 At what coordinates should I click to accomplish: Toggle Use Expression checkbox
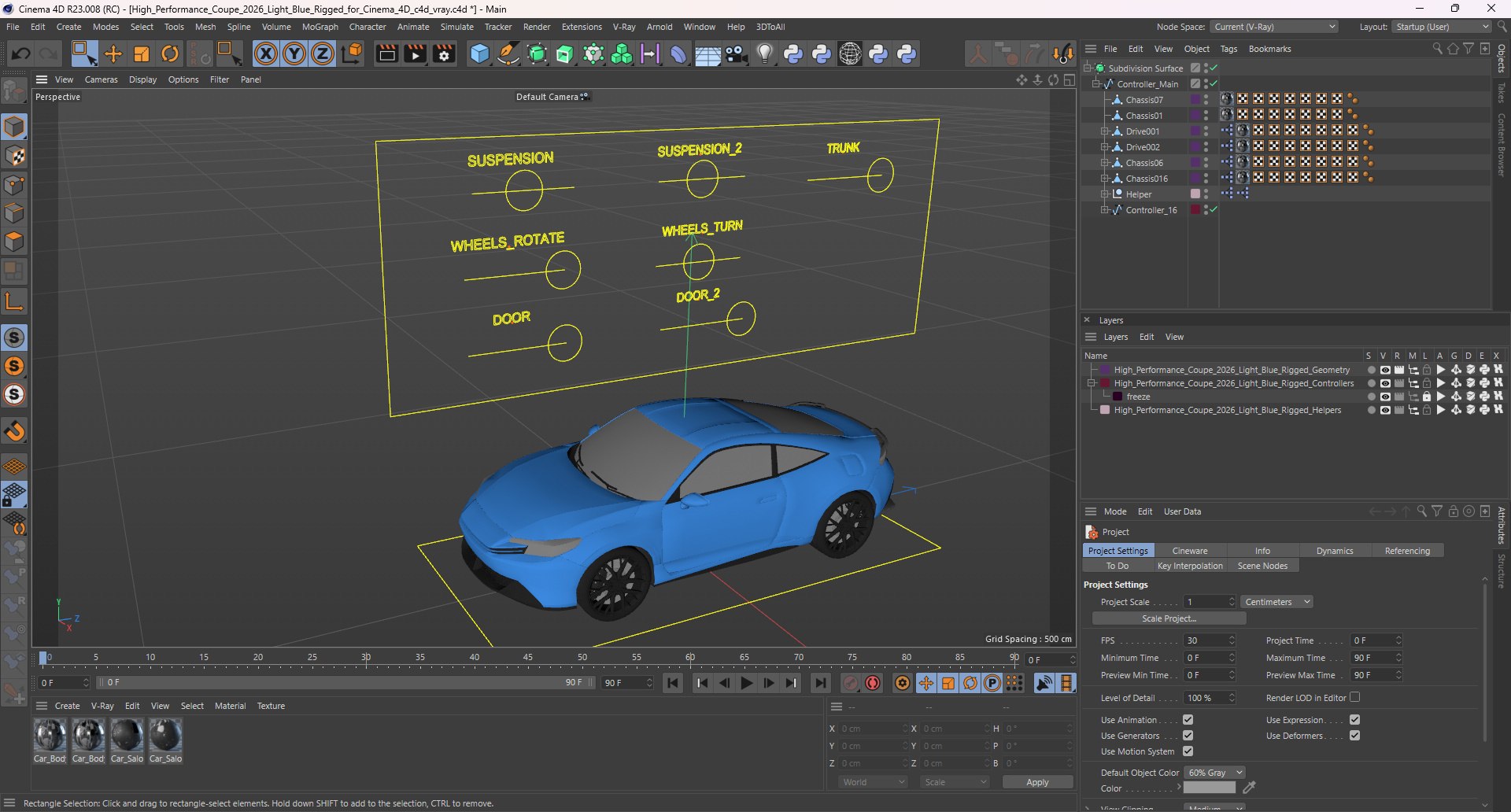[x=1355, y=719]
